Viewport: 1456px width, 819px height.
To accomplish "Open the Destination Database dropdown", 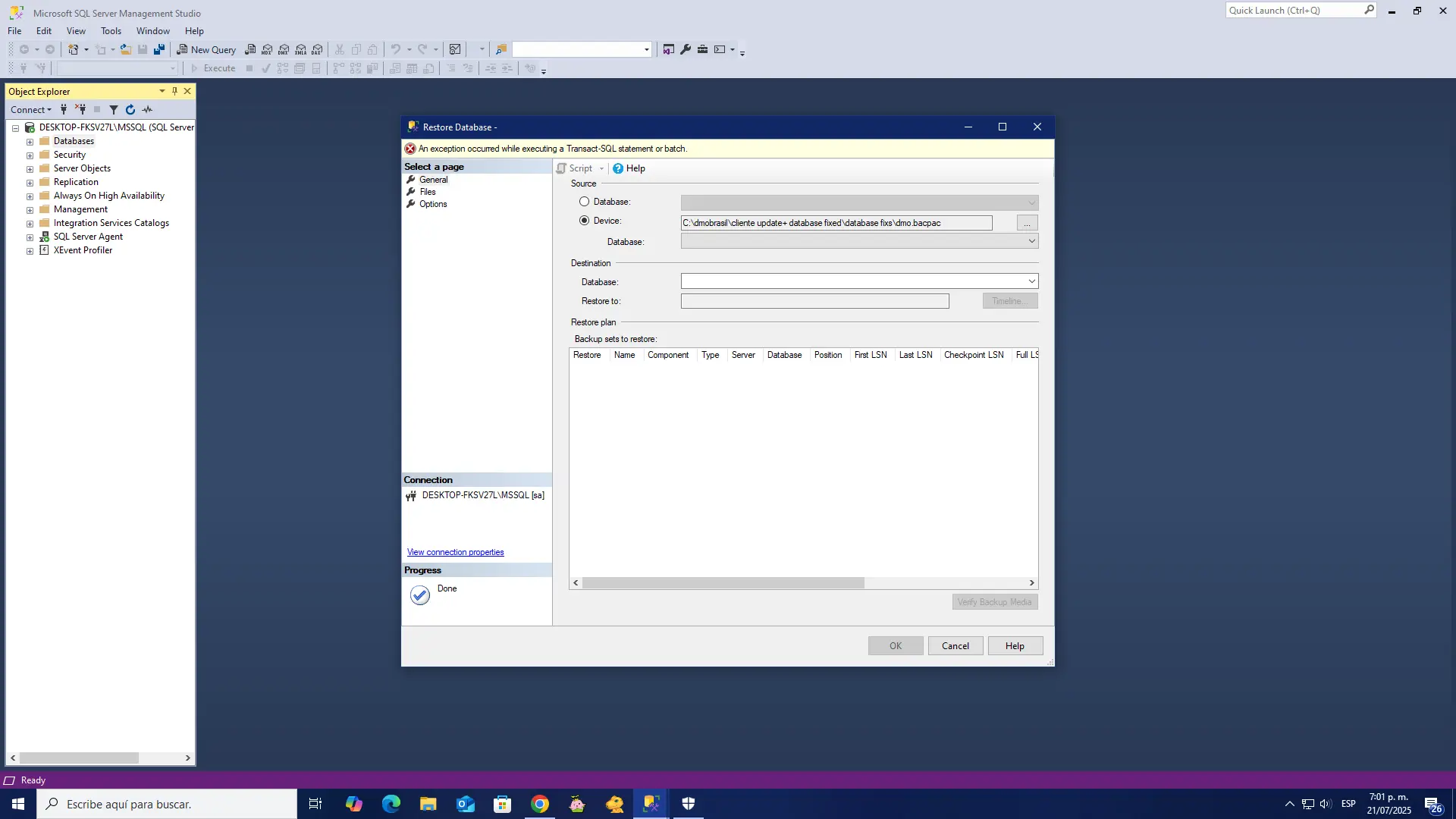I will tap(1031, 281).
